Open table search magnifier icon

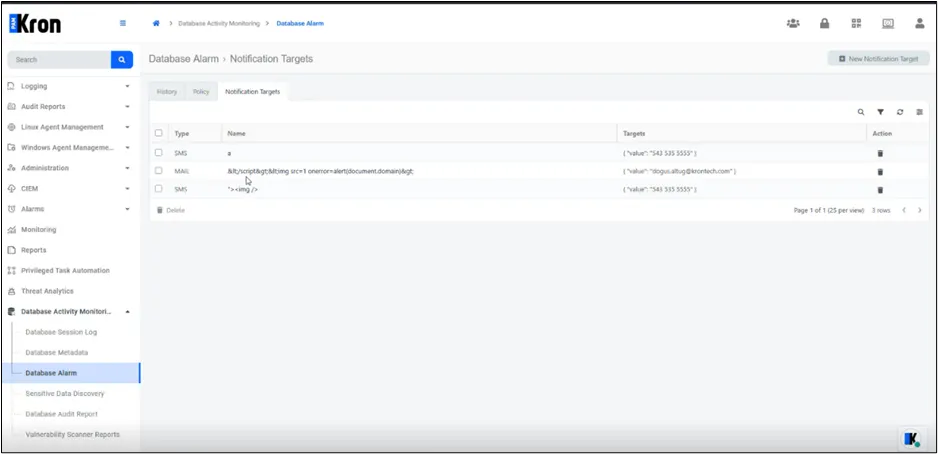(861, 112)
